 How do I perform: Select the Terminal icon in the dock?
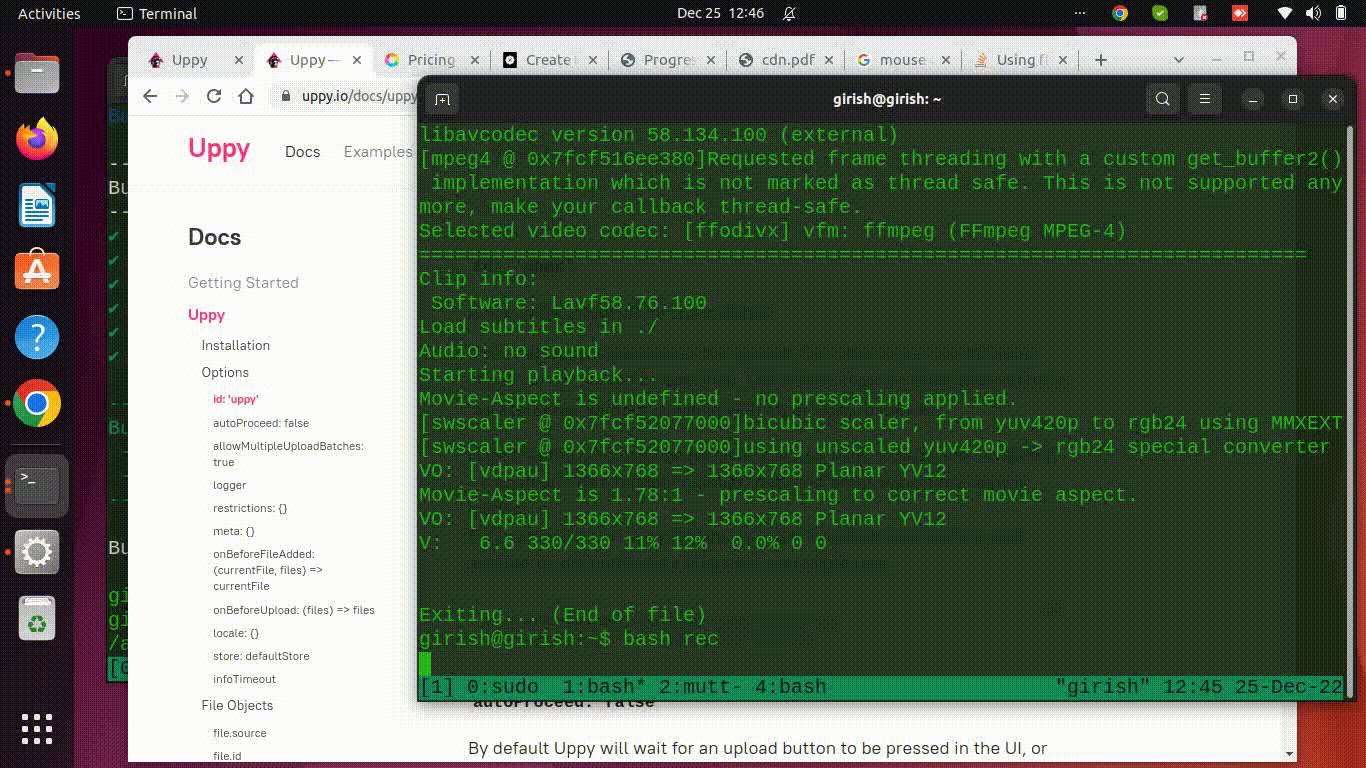pos(37,485)
